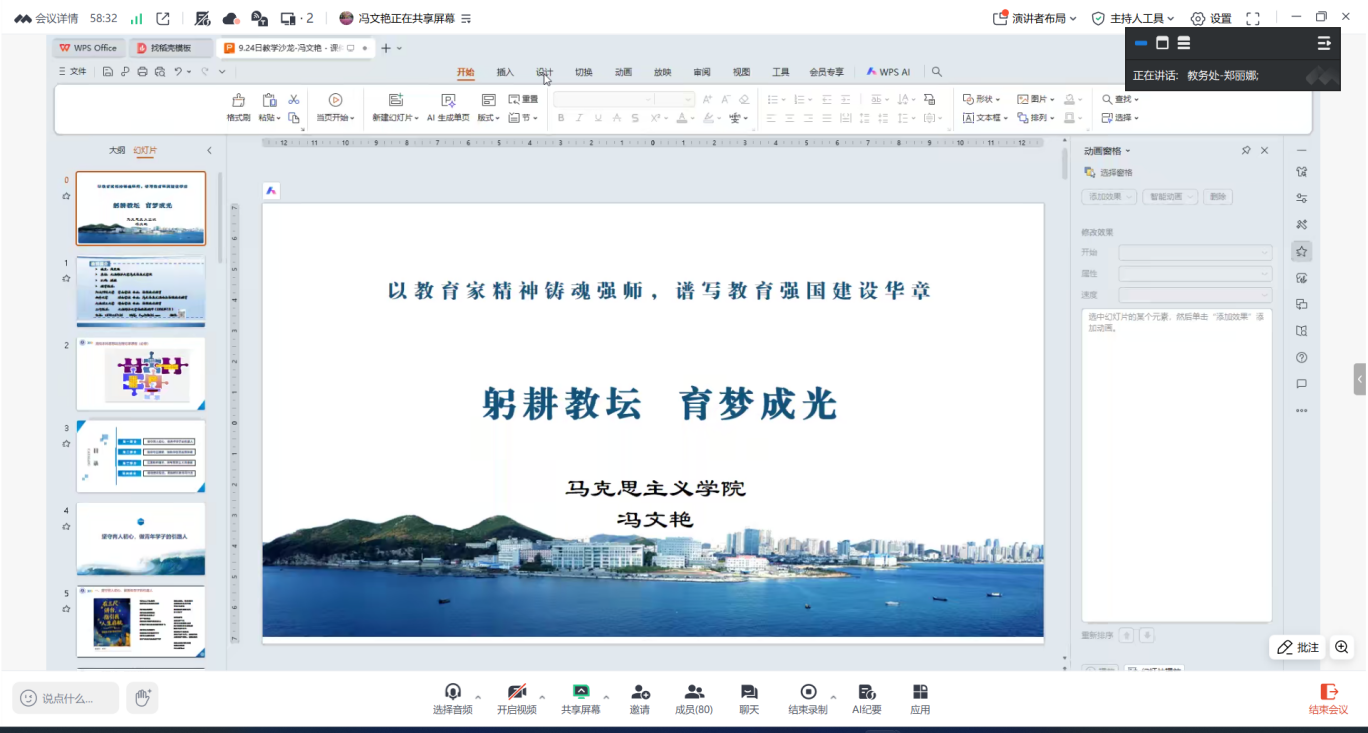Expand the 主持人工具 dropdown
Screen dimensions: 1368x733
(x=1134, y=18)
